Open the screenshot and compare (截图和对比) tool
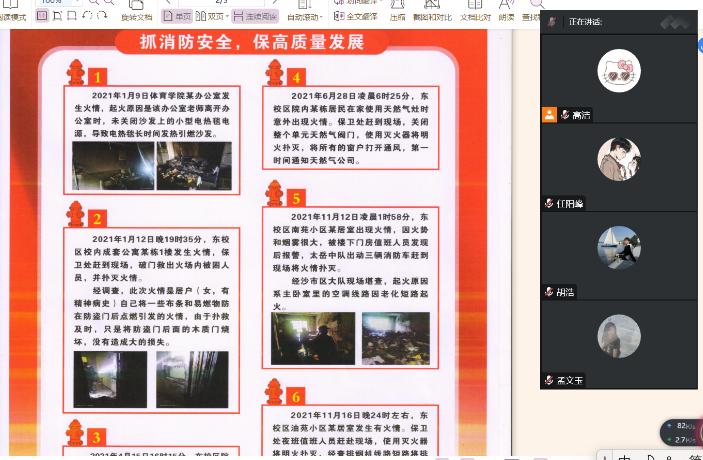This screenshot has height=460, width=703. click(x=431, y=16)
